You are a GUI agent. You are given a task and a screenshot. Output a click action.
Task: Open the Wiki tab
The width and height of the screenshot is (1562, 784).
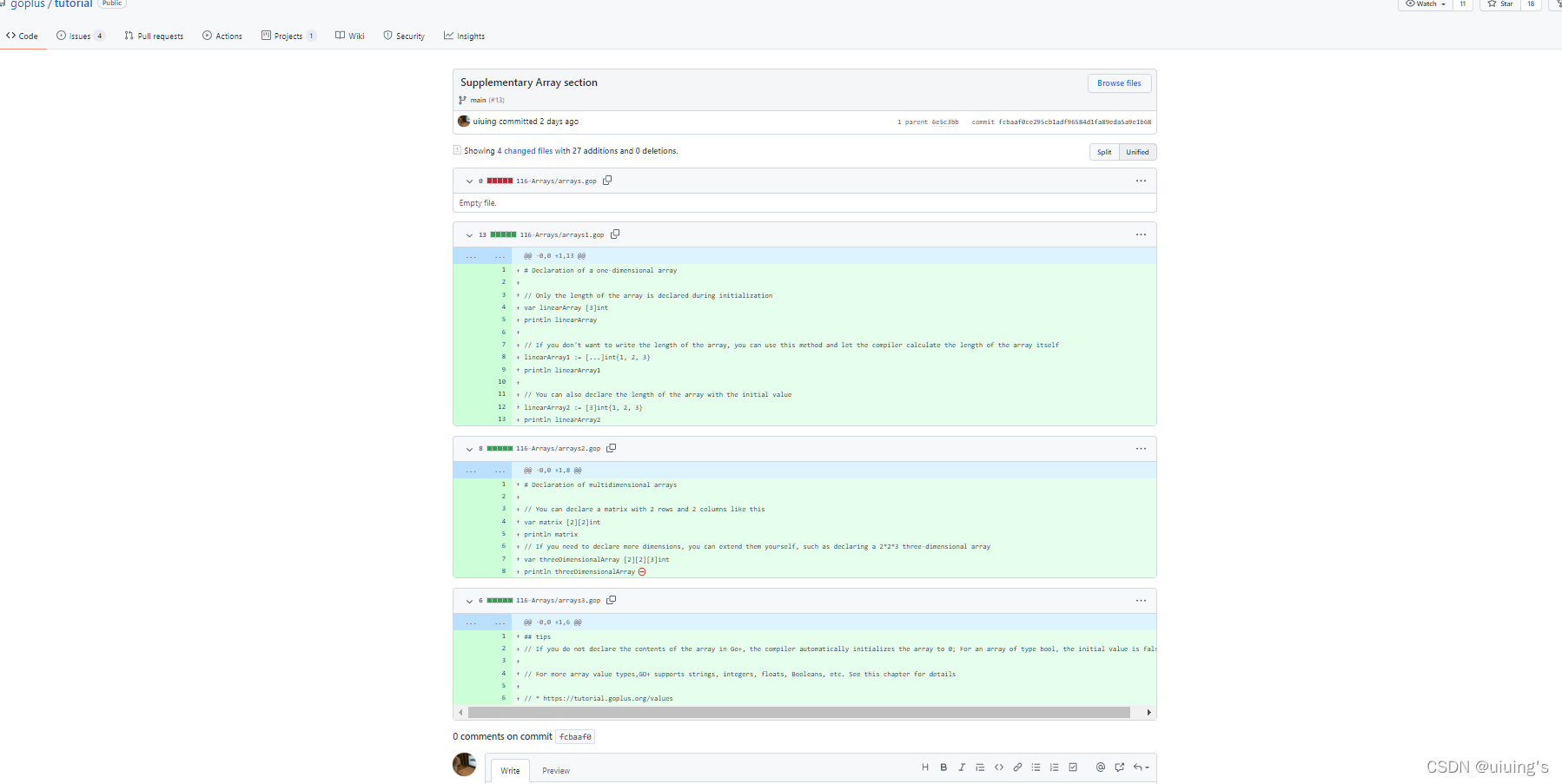click(350, 36)
